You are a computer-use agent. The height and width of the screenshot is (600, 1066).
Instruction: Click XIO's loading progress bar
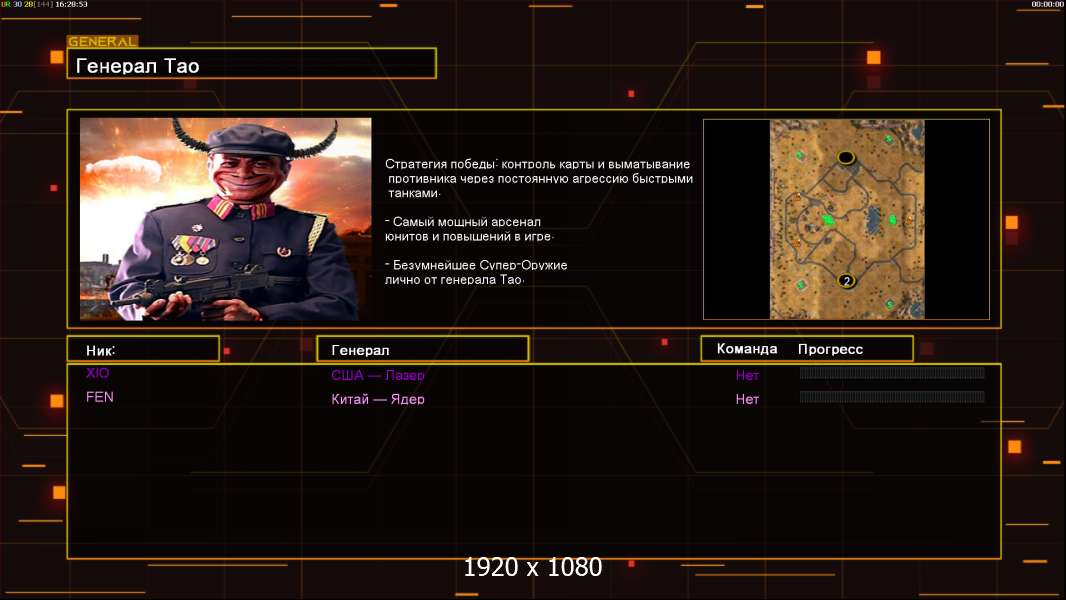[892, 373]
